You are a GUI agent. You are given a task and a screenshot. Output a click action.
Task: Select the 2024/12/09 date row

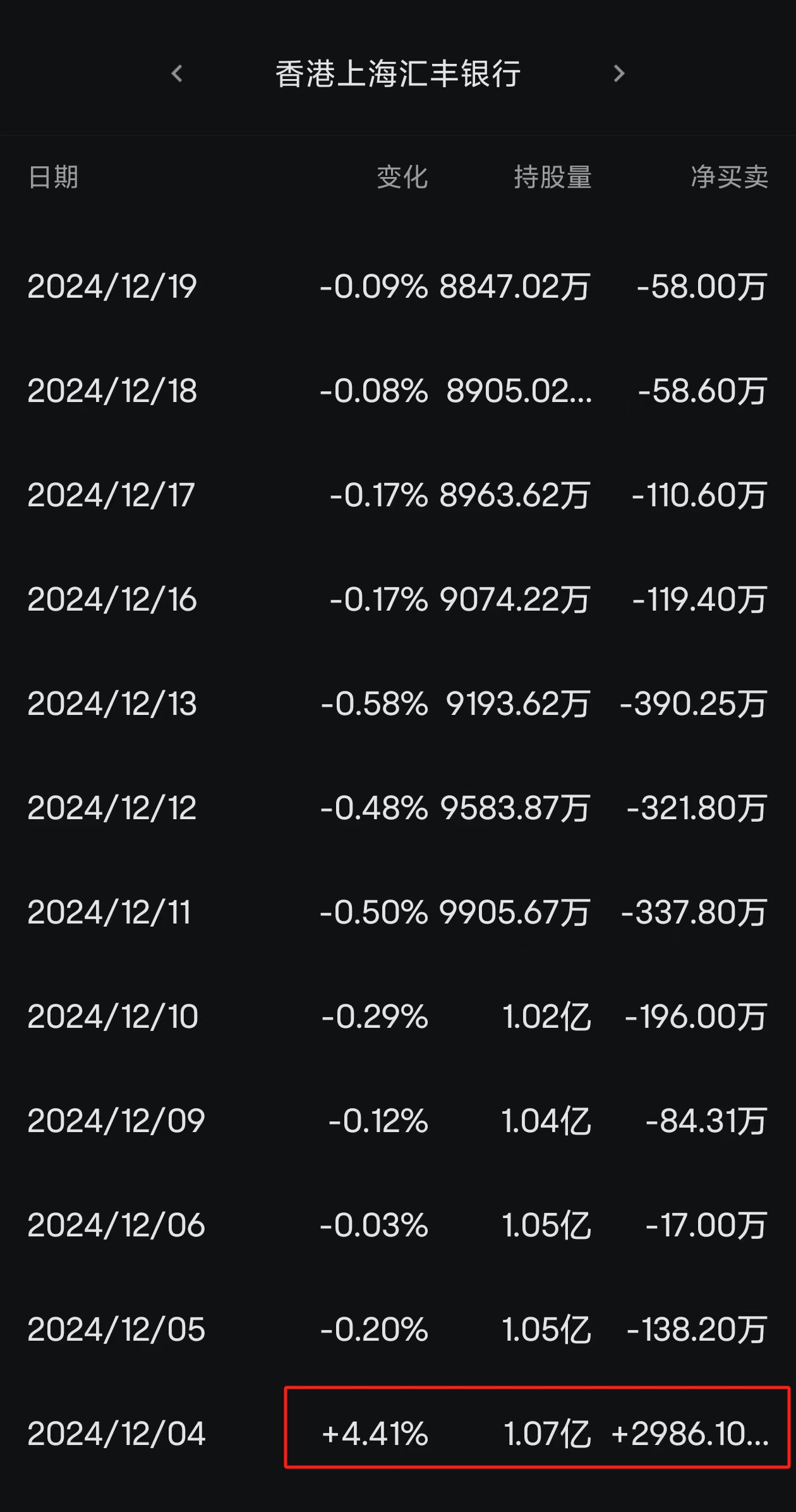coord(116,1121)
